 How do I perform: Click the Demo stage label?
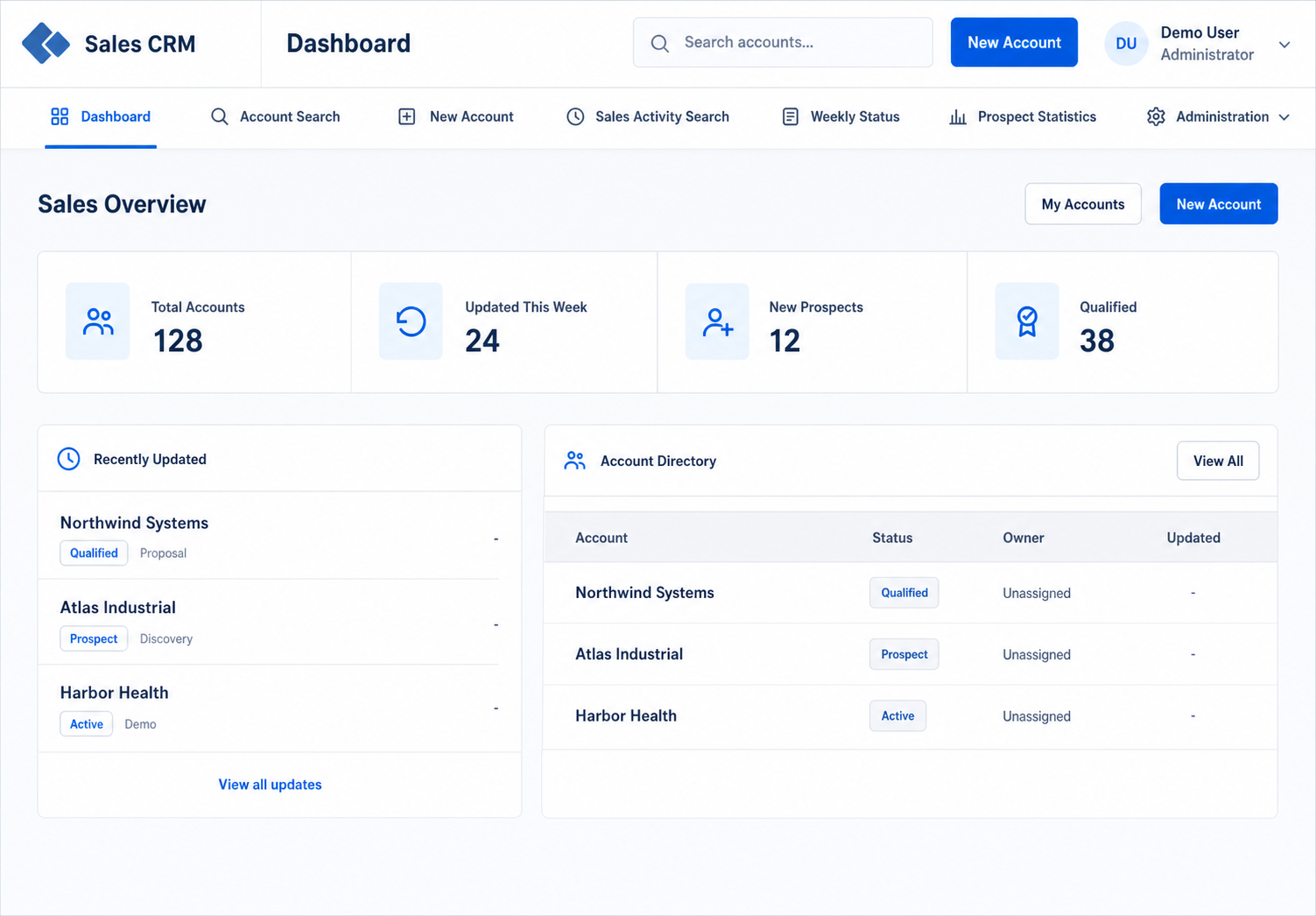(x=140, y=724)
